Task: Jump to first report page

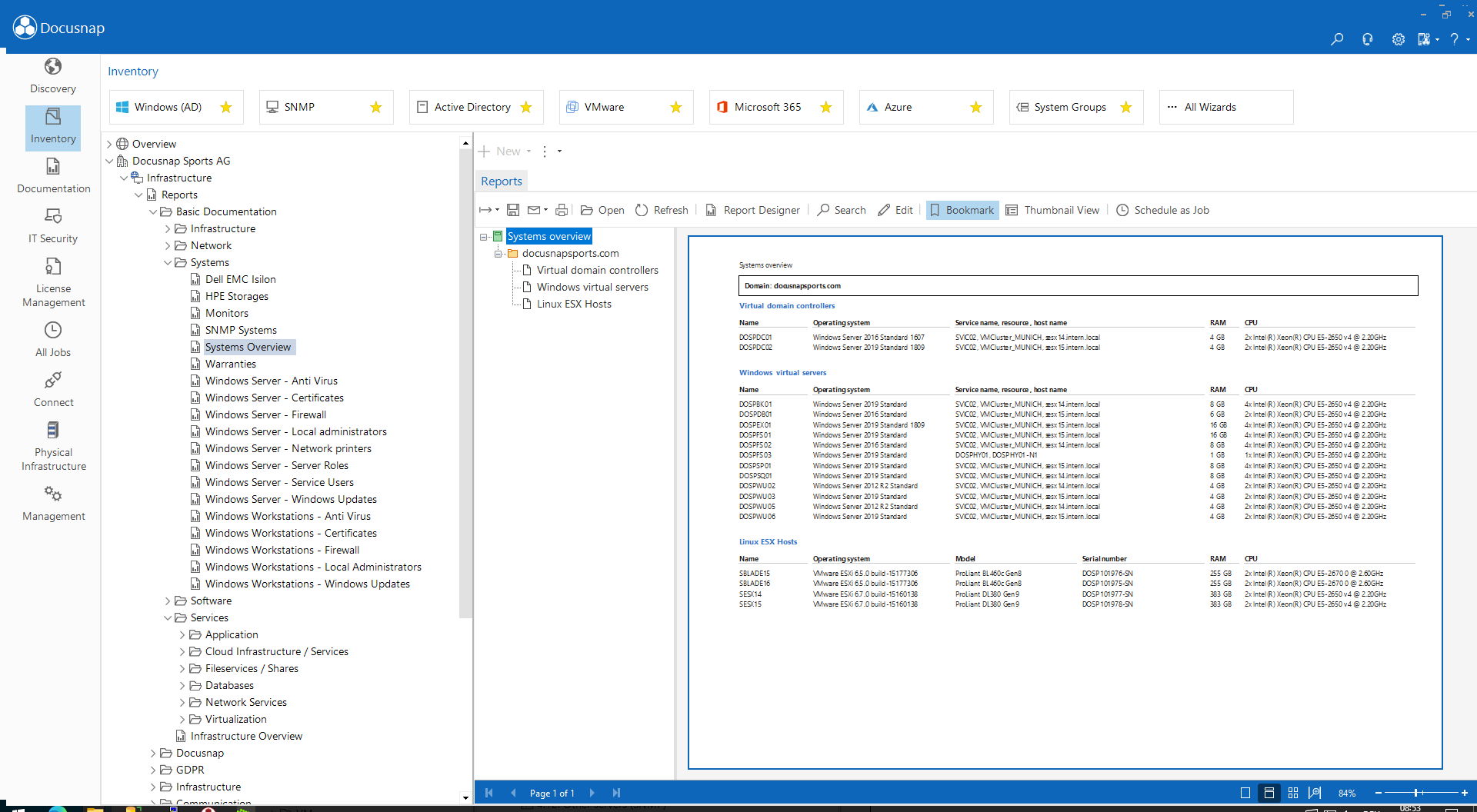Action: [x=488, y=793]
